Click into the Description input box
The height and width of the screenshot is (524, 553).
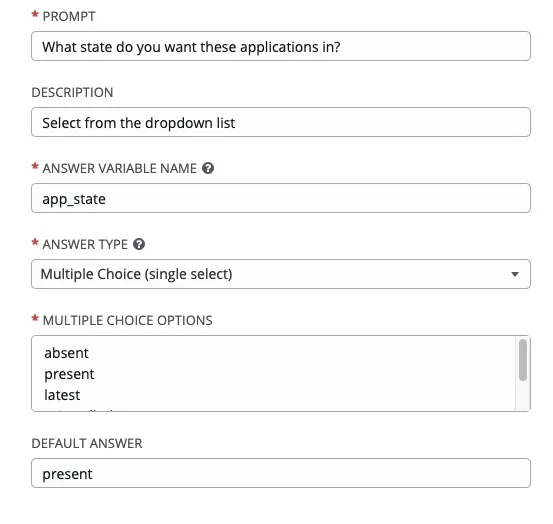(x=281, y=122)
